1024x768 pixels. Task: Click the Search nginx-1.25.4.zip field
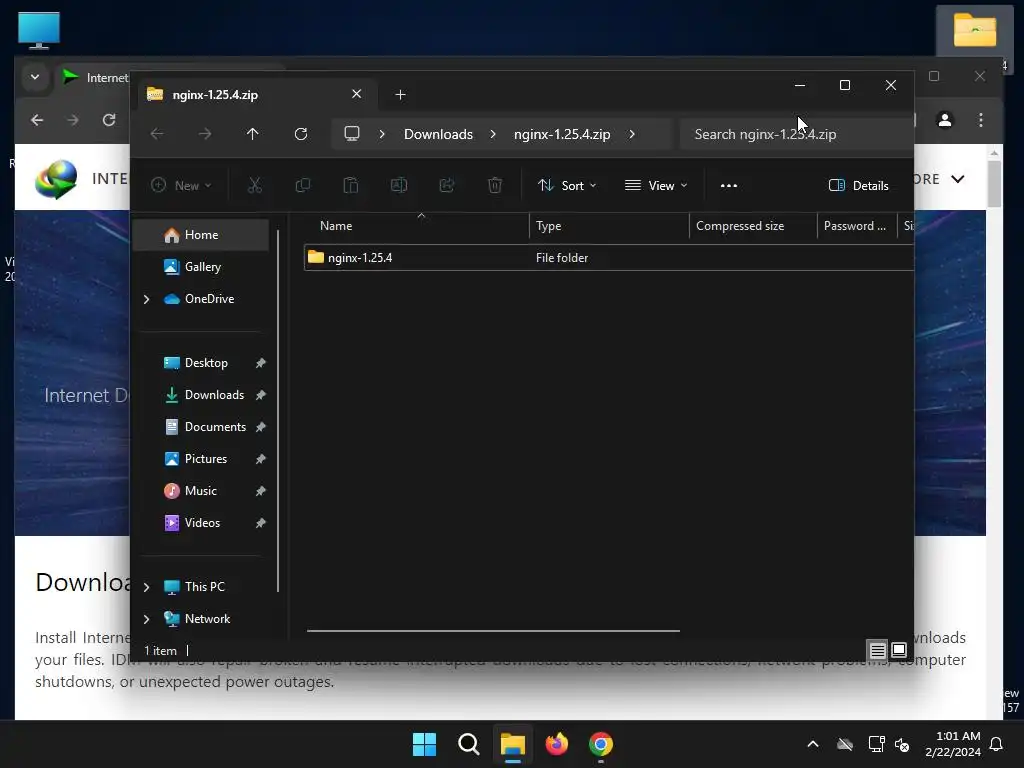[796, 134]
